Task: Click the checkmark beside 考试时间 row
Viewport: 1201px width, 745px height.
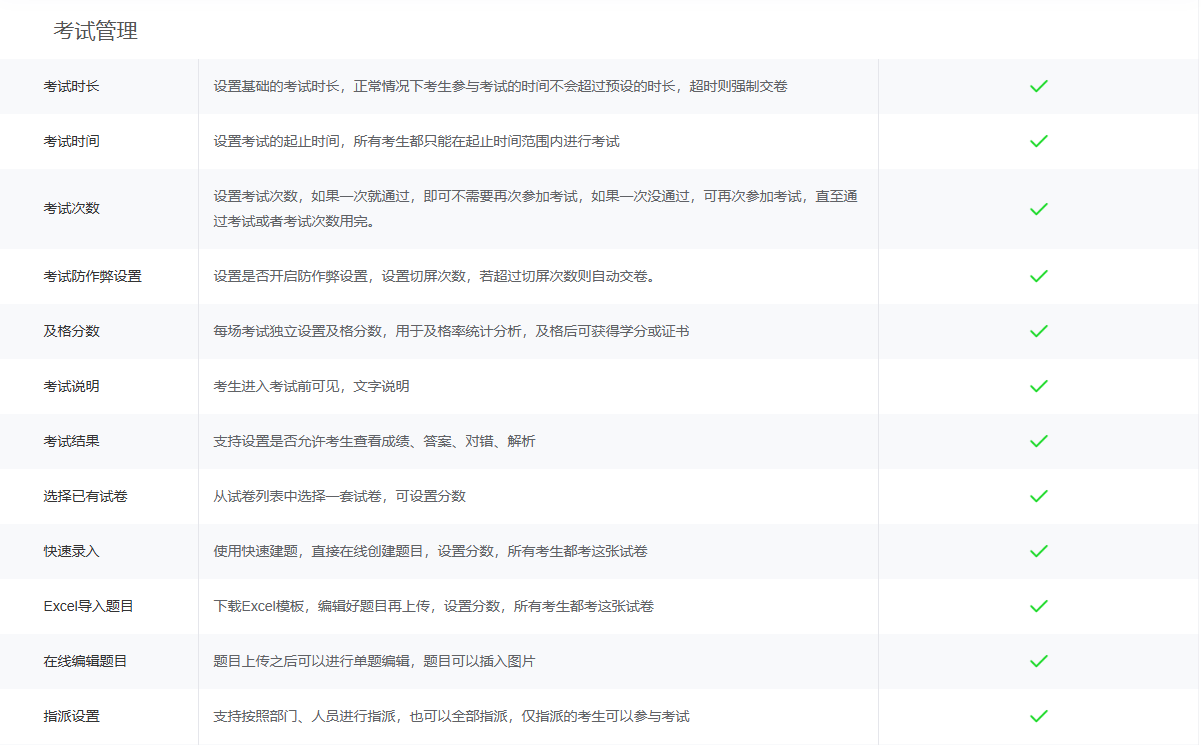Action: coord(1038,141)
